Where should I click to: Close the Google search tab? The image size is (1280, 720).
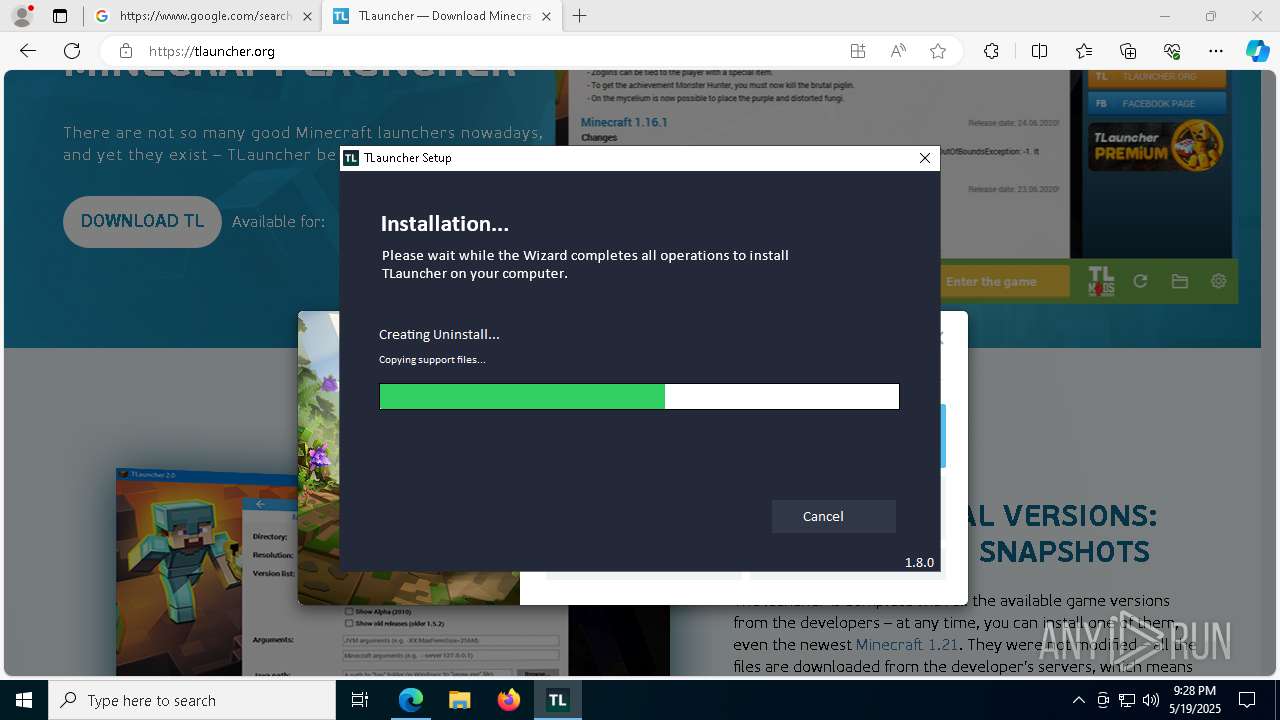(307, 16)
